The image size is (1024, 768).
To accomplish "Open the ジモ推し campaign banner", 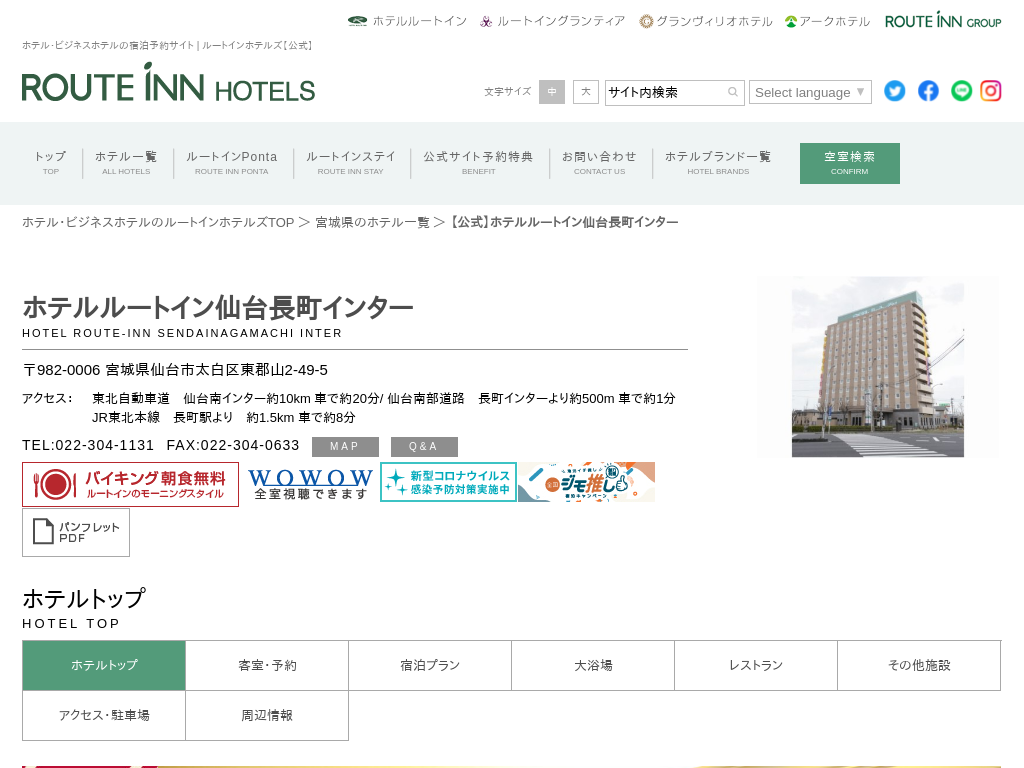I will pyautogui.click(x=586, y=482).
